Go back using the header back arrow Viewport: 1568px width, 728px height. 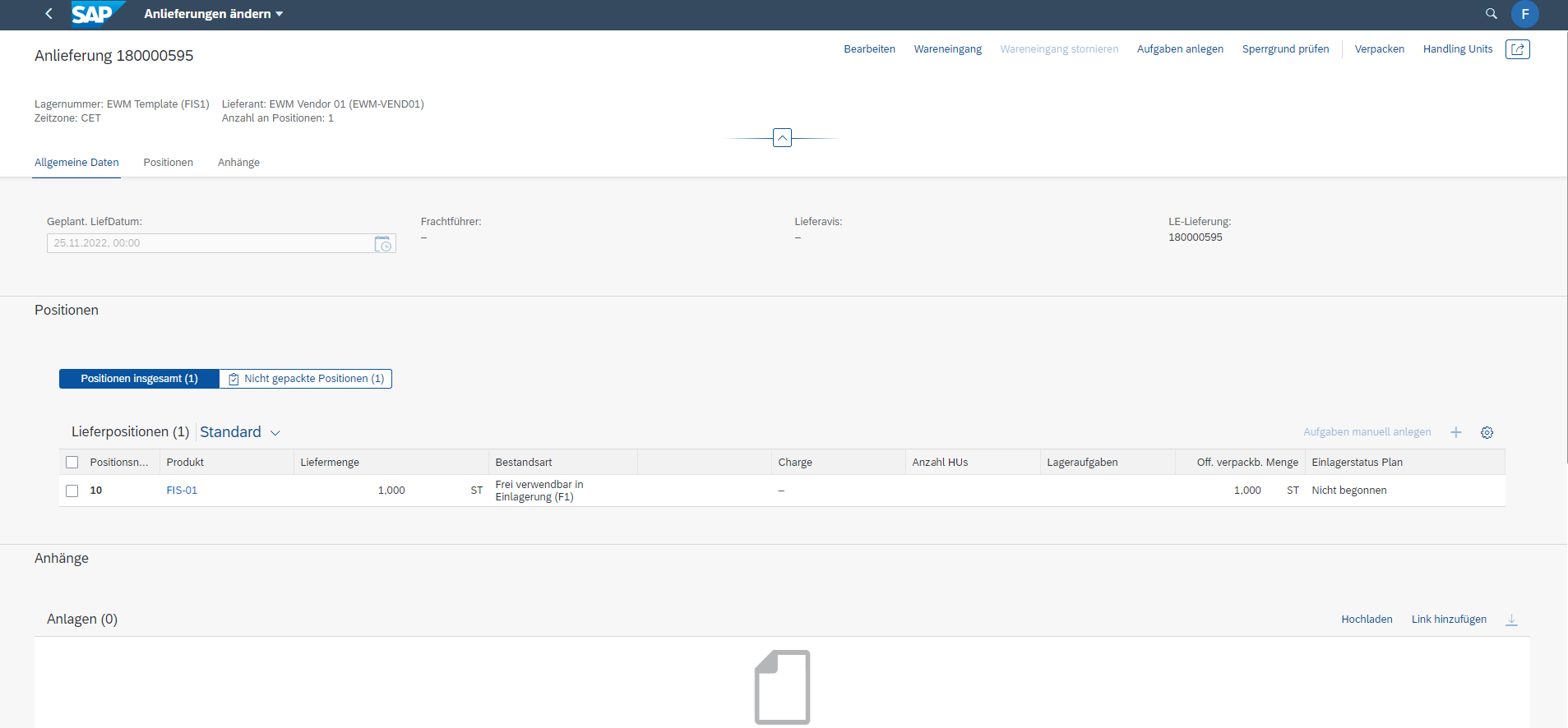tap(49, 14)
